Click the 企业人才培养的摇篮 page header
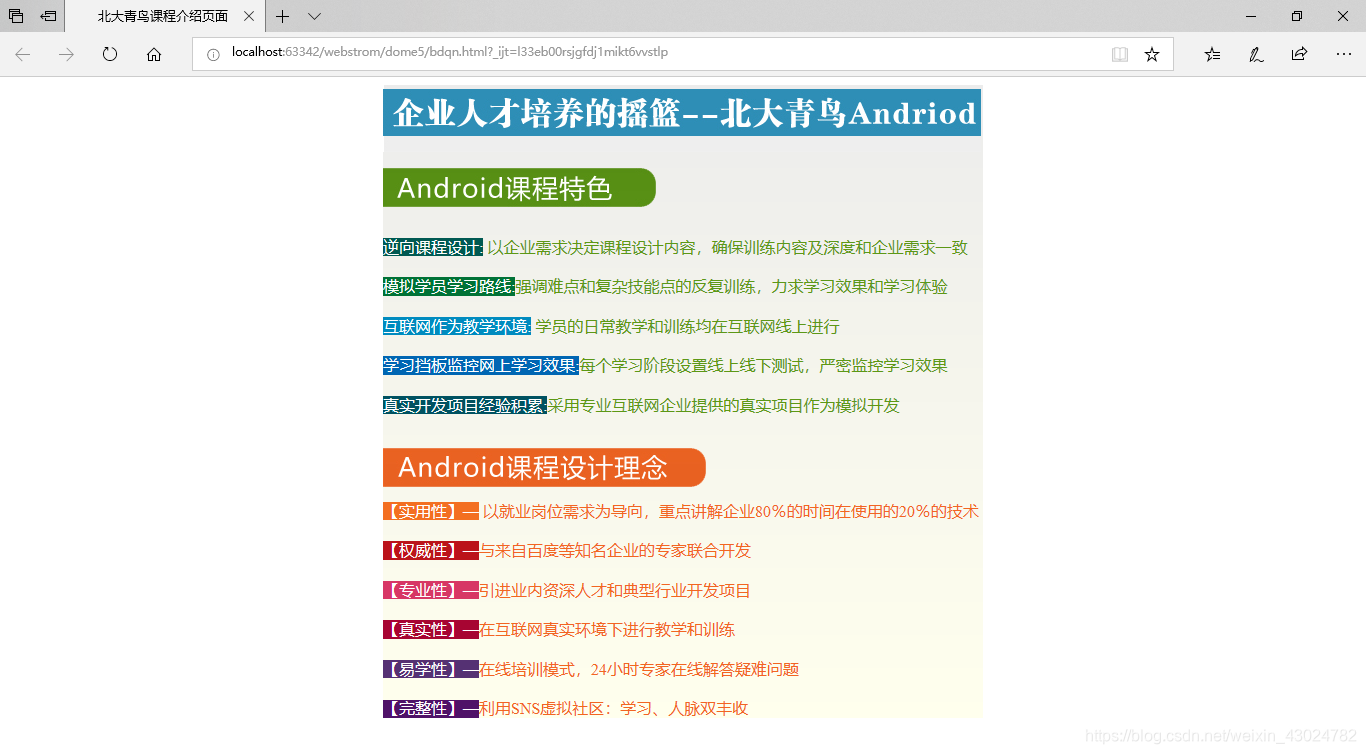Image resolution: width=1366 pixels, height=754 pixels. pos(682,113)
